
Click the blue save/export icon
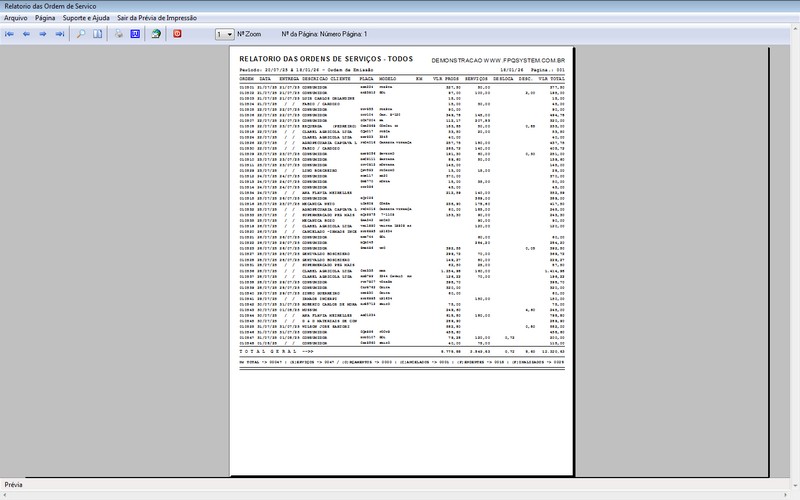pyautogui.click(x=135, y=34)
